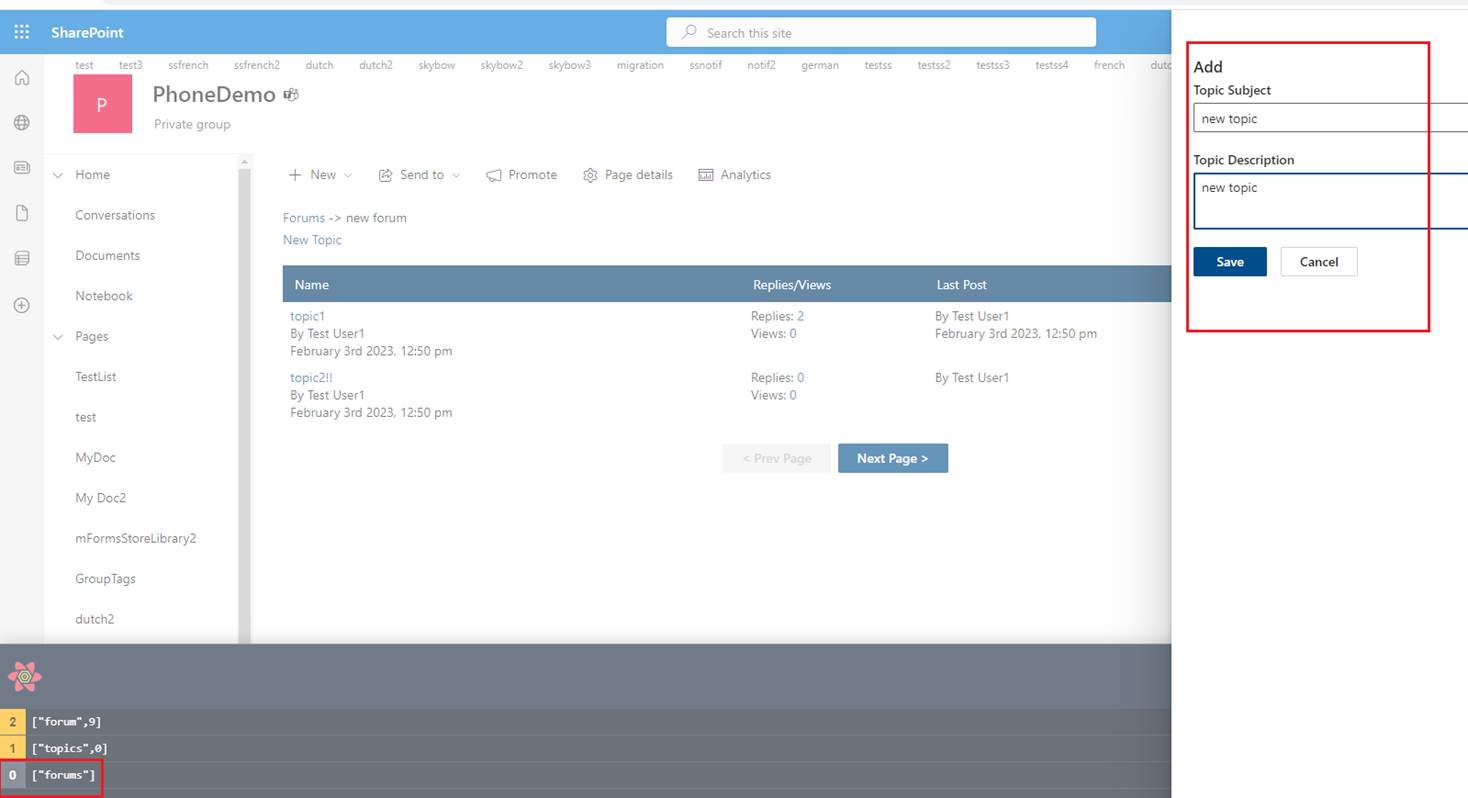The width and height of the screenshot is (1468, 798).
Task: Open My files page icon in rail
Action: coord(22,213)
